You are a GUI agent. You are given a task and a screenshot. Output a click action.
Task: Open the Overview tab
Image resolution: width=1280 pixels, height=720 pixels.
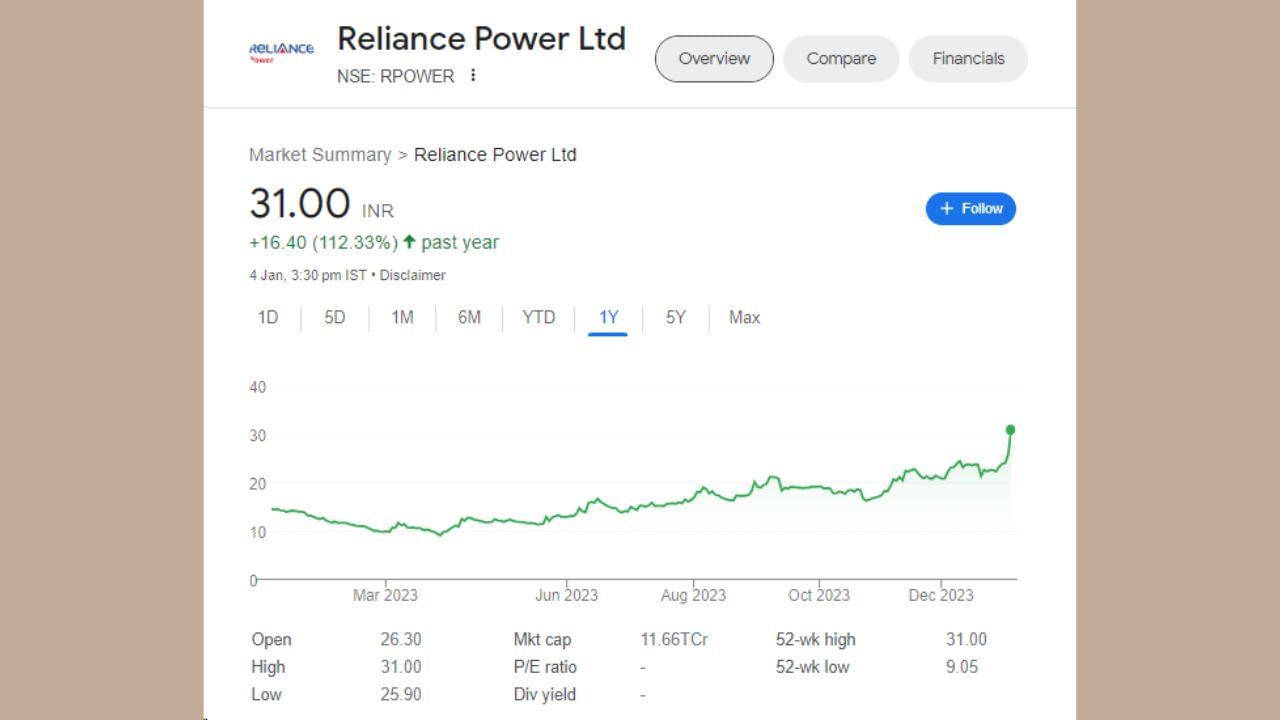[x=714, y=58]
